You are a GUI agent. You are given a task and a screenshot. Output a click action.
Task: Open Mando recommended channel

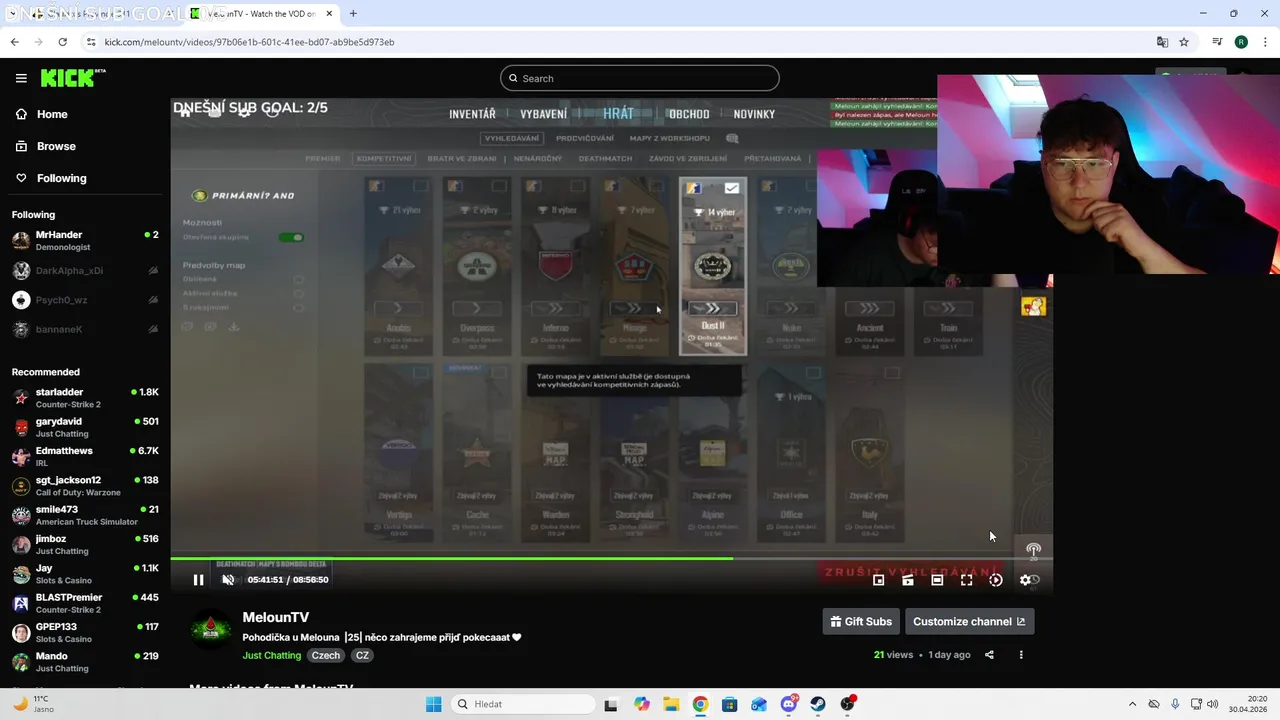pos(85,662)
